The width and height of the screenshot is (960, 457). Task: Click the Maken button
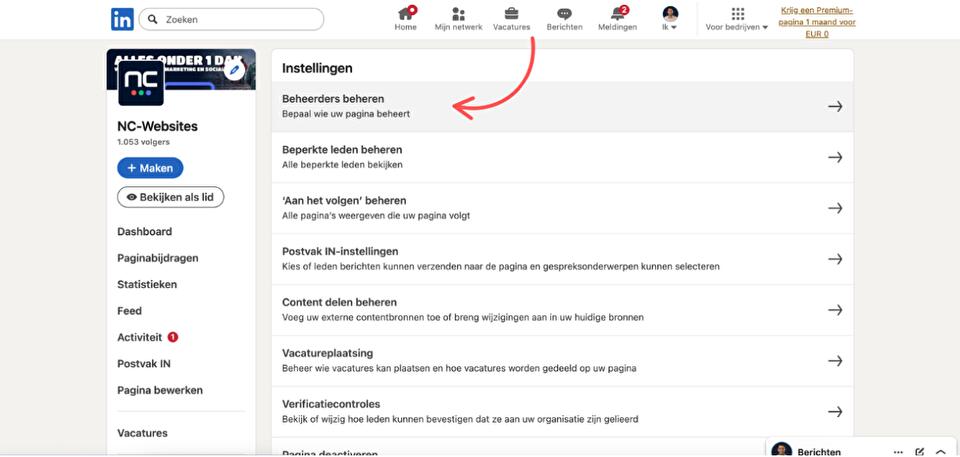tap(150, 168)
